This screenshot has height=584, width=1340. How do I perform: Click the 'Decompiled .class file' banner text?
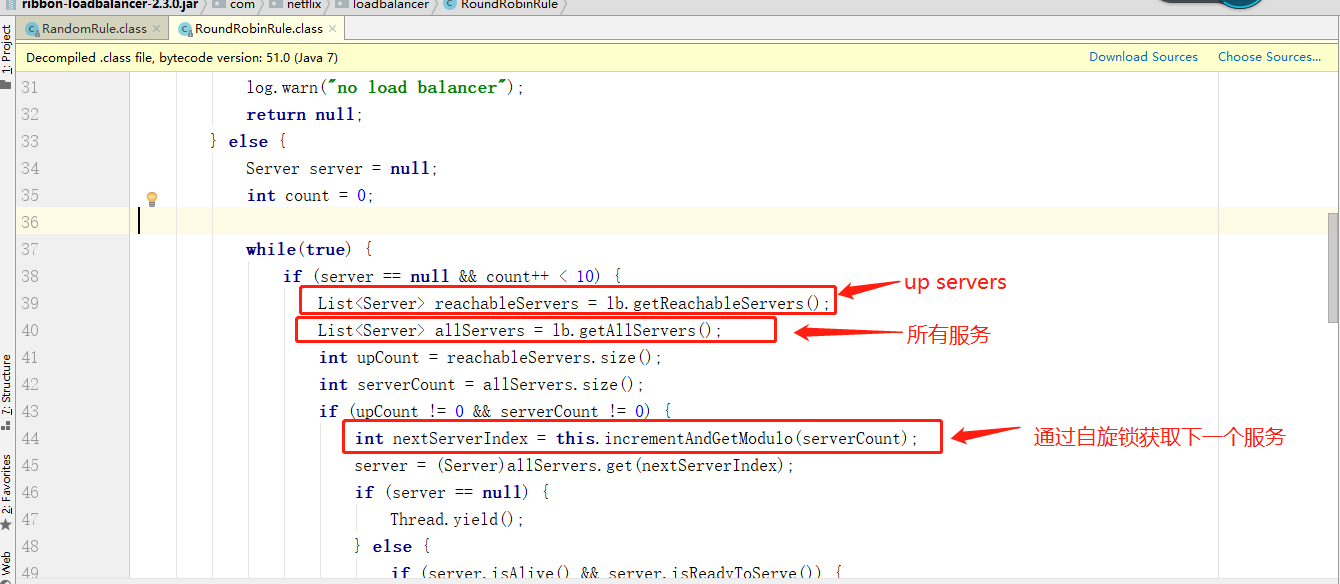click(182, 58)
